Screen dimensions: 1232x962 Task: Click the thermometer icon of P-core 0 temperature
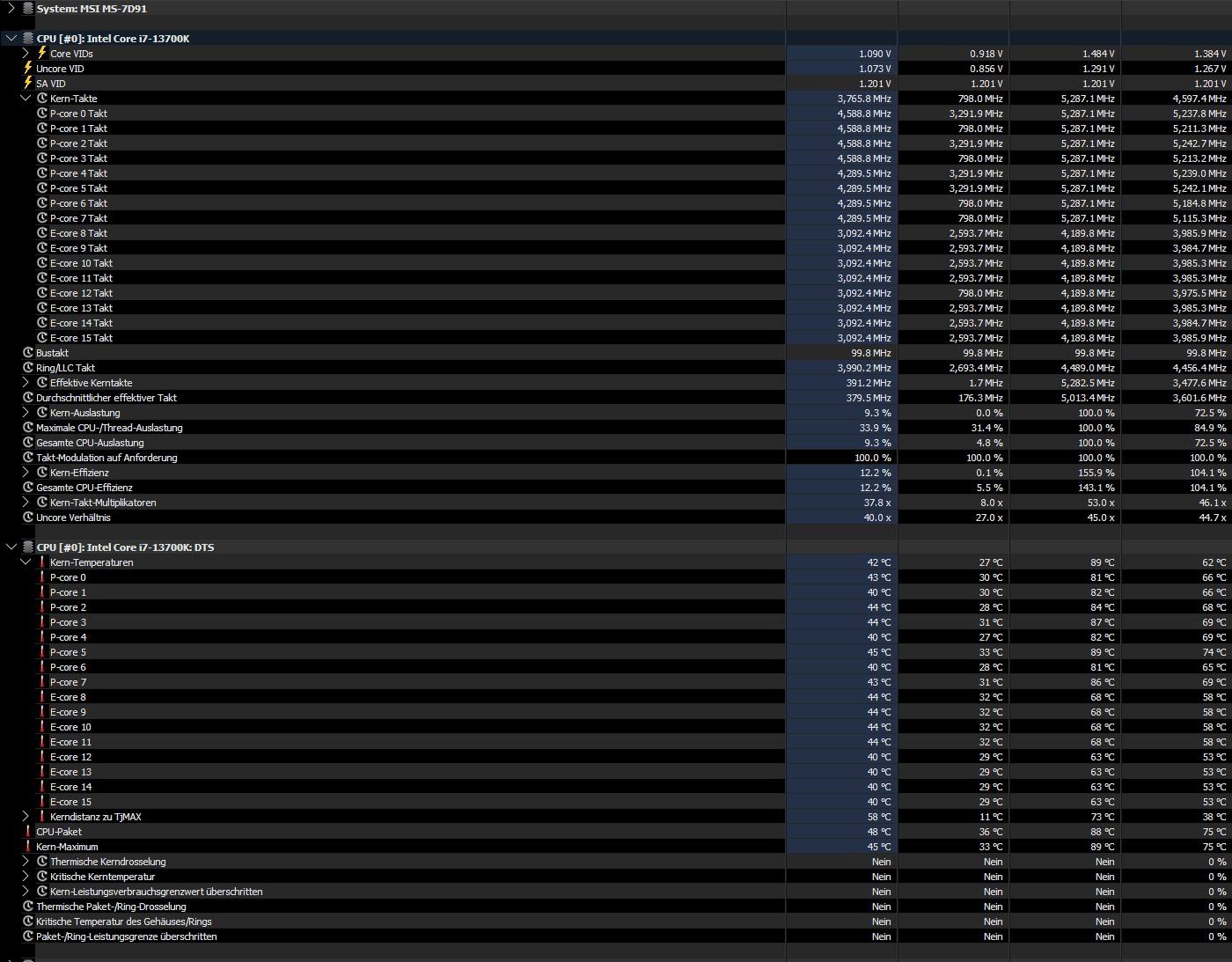41,577
